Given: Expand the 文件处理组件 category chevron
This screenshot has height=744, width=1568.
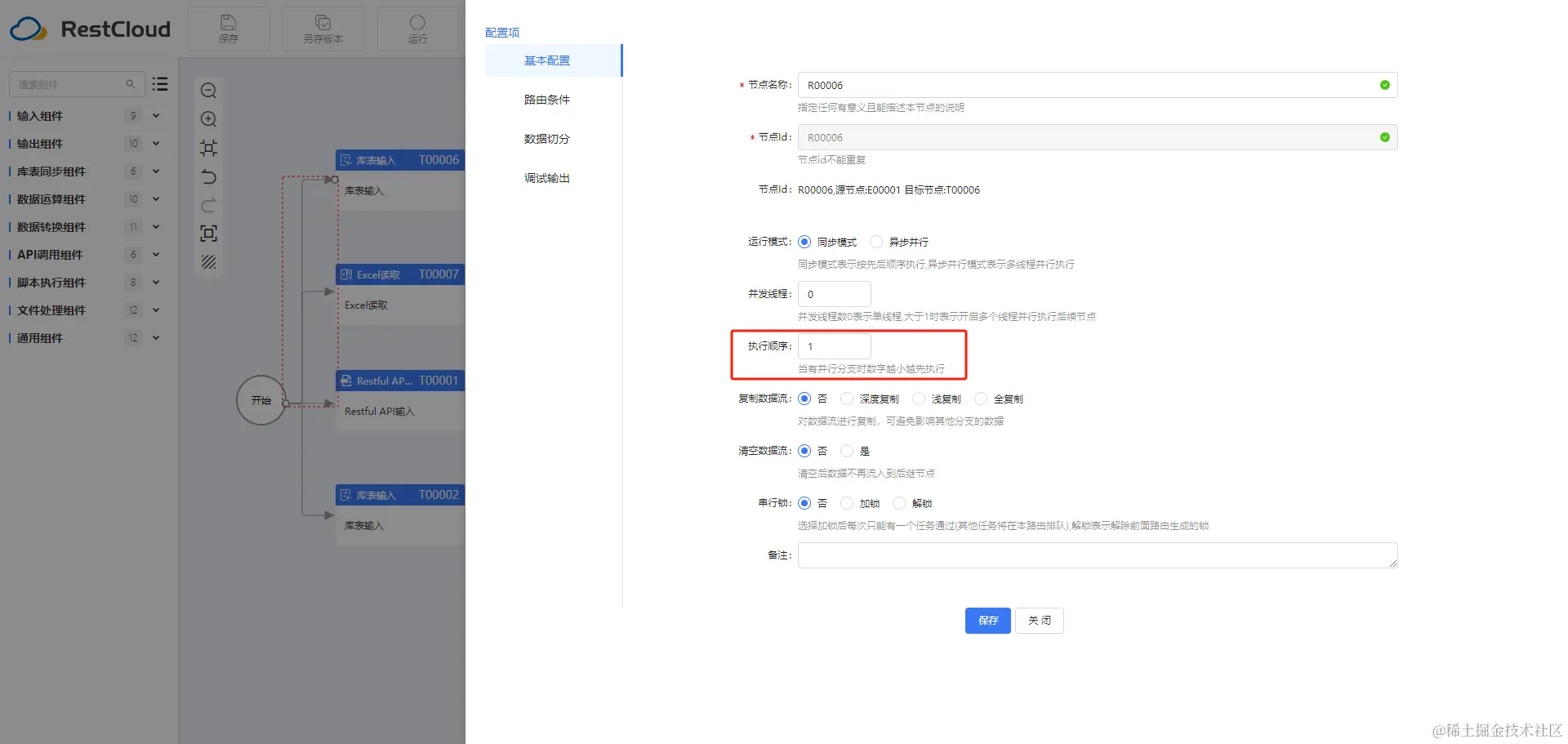Looking at the screenshot, I should (x=156, y=310).
